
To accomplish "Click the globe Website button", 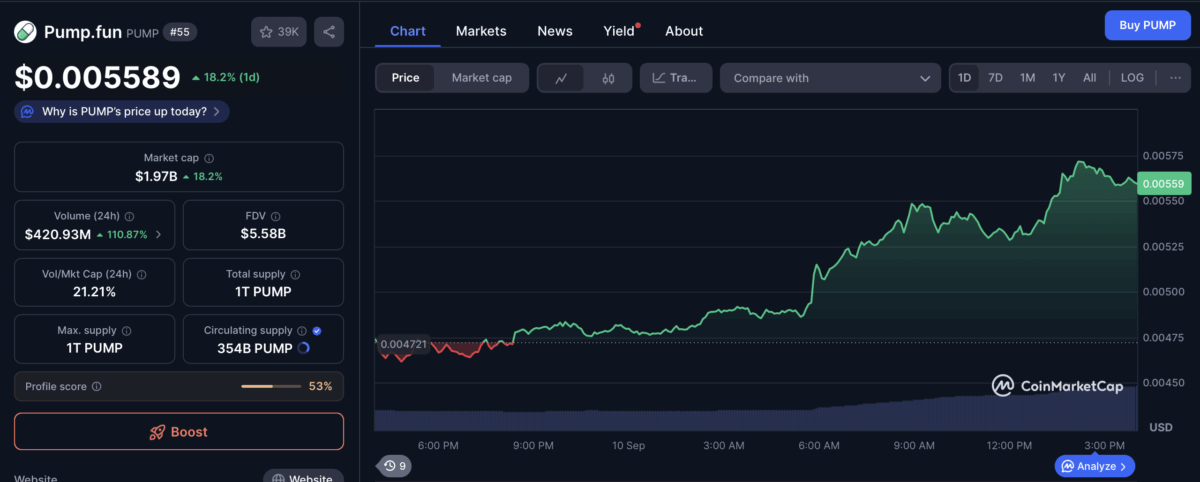I will coord(303,479).
